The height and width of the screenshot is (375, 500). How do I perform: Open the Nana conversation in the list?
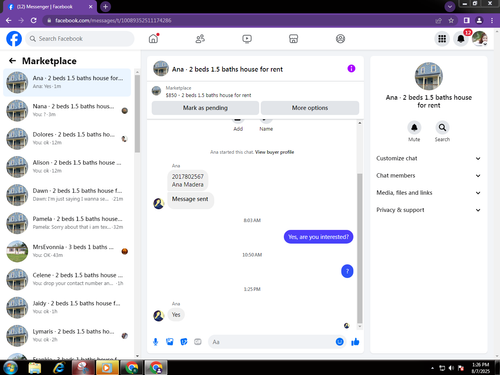[x=67, y=110]
